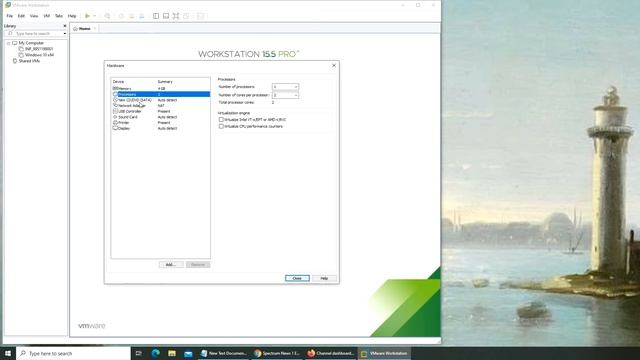Select the Display row
Image resolution: width=640 pixels, height=360 pixels.
point(161,128)
